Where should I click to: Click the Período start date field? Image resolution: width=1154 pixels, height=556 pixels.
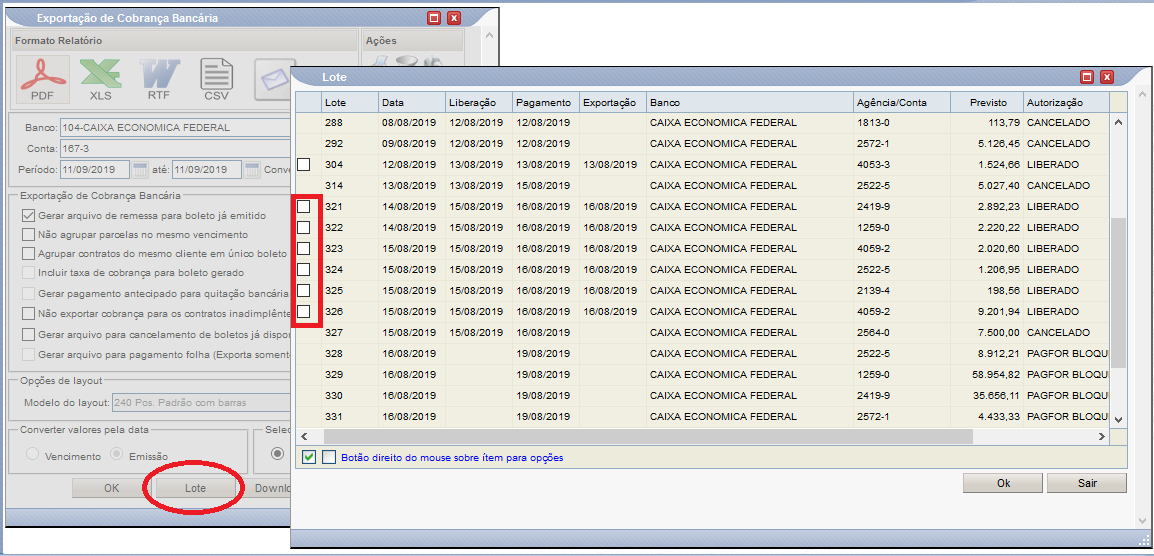click(x=95, y=170)
